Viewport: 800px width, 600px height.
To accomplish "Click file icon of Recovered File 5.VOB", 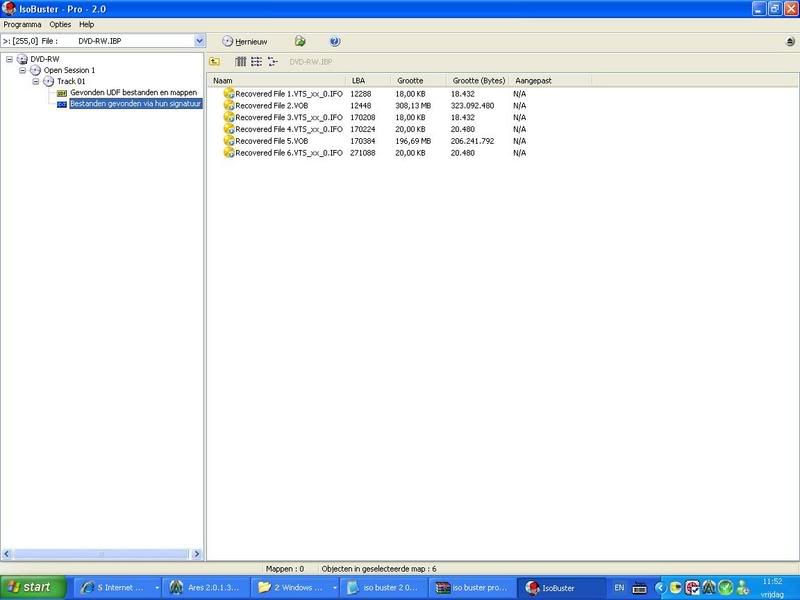I will pyautogui.click(x=229, y=141).
